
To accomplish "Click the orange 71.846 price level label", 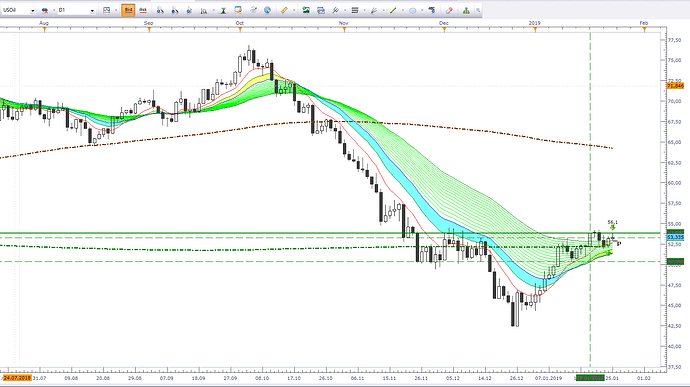I will pyautogui.click(x=675, y=86).
